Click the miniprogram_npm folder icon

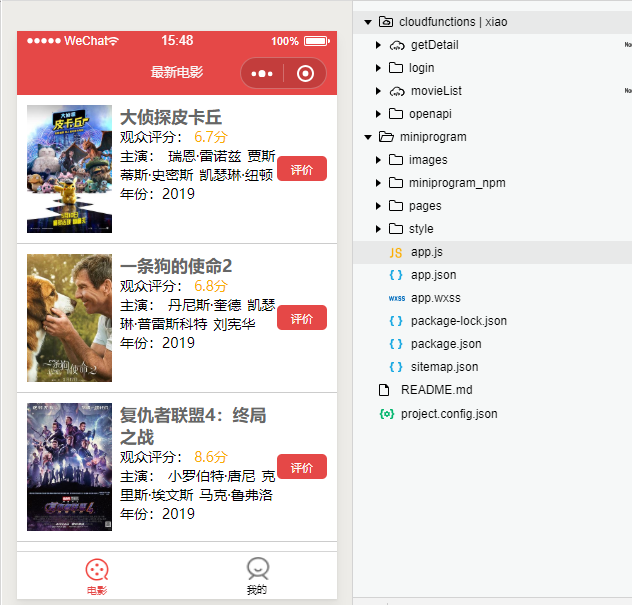tap(396, 183)
